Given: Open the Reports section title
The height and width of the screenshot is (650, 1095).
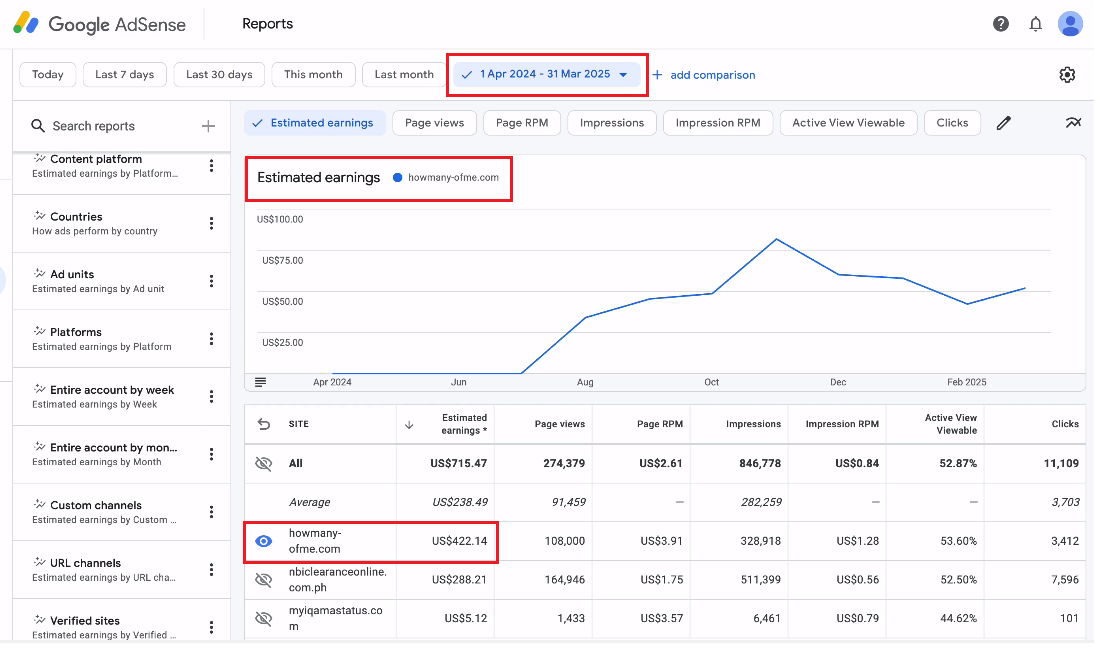Looking at the screenshot, I should click(x=267, y=24).
